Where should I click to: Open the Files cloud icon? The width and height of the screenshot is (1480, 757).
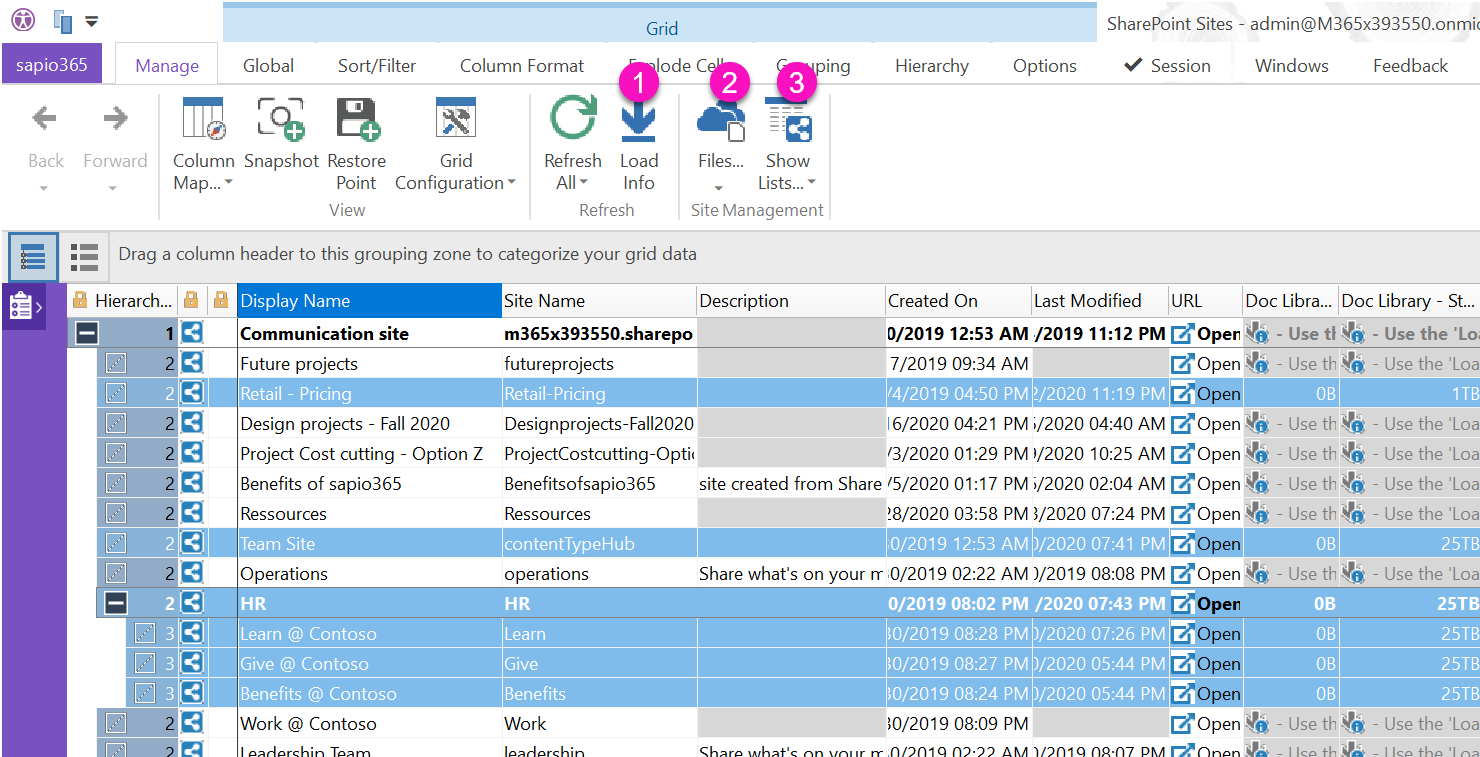(x=721, y=120)
